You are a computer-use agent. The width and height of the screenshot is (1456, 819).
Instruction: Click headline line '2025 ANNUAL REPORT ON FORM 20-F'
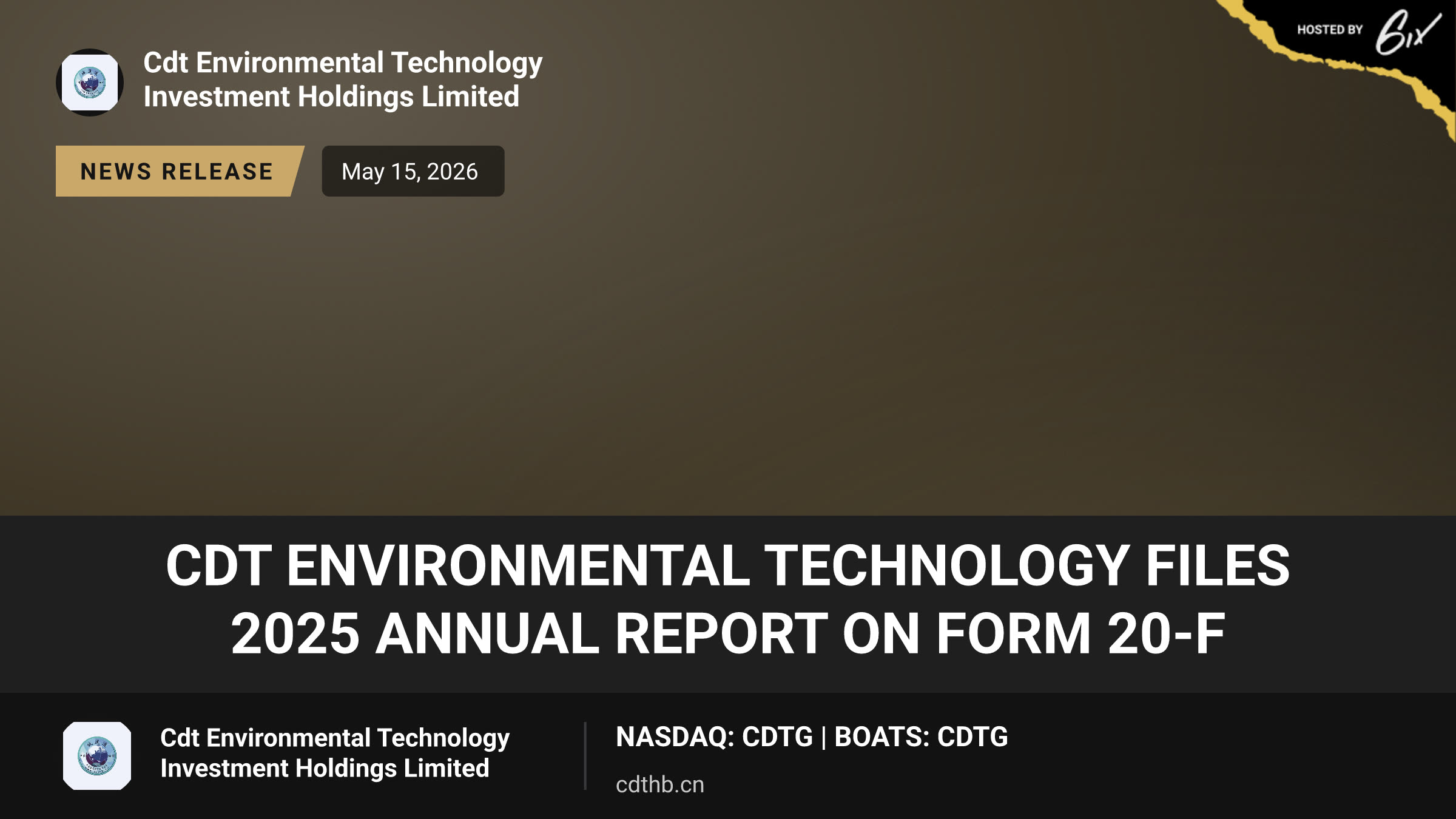coord(728,633)
